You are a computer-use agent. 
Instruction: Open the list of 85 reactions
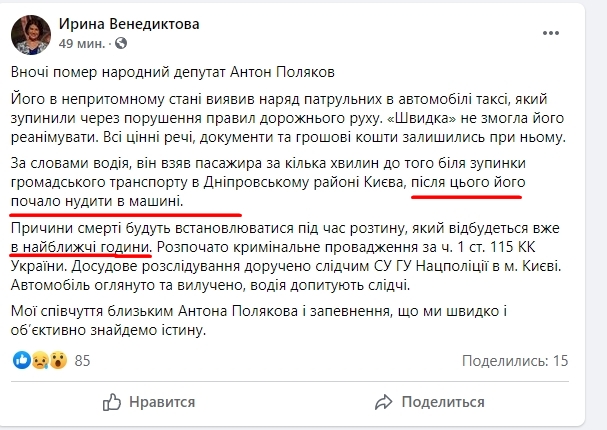click(x=82, y=359)
